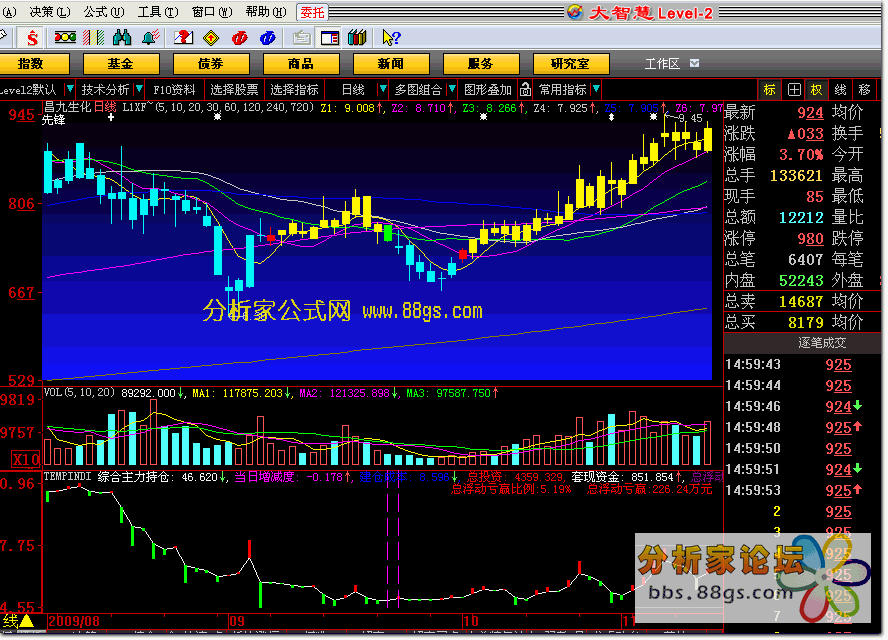This screenshot has height=640, width=888.
Task: Click the 昌九生化 stock name in chart
Action: click(x=68, y=106)
